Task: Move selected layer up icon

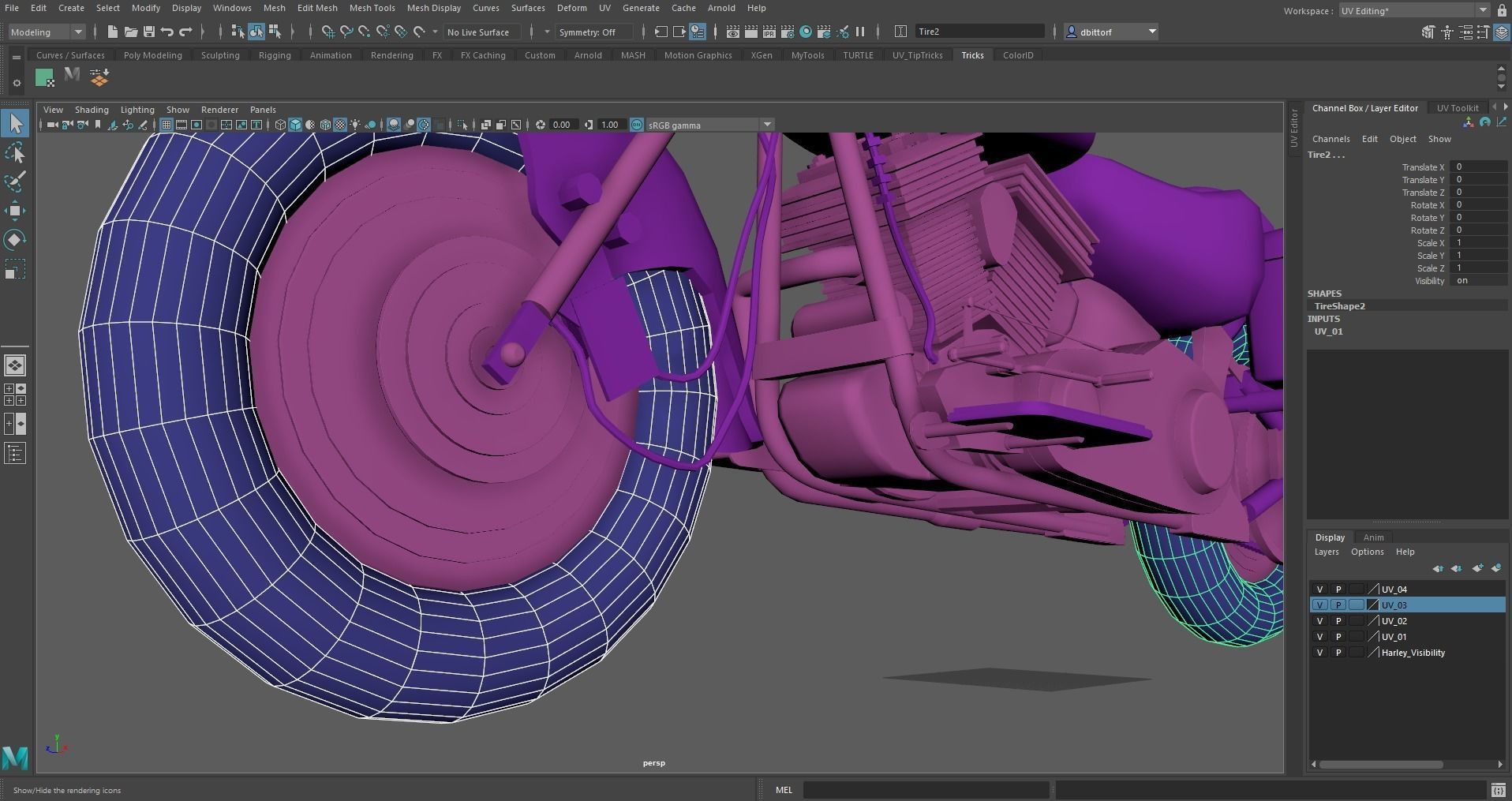Action: (1438, 568)
